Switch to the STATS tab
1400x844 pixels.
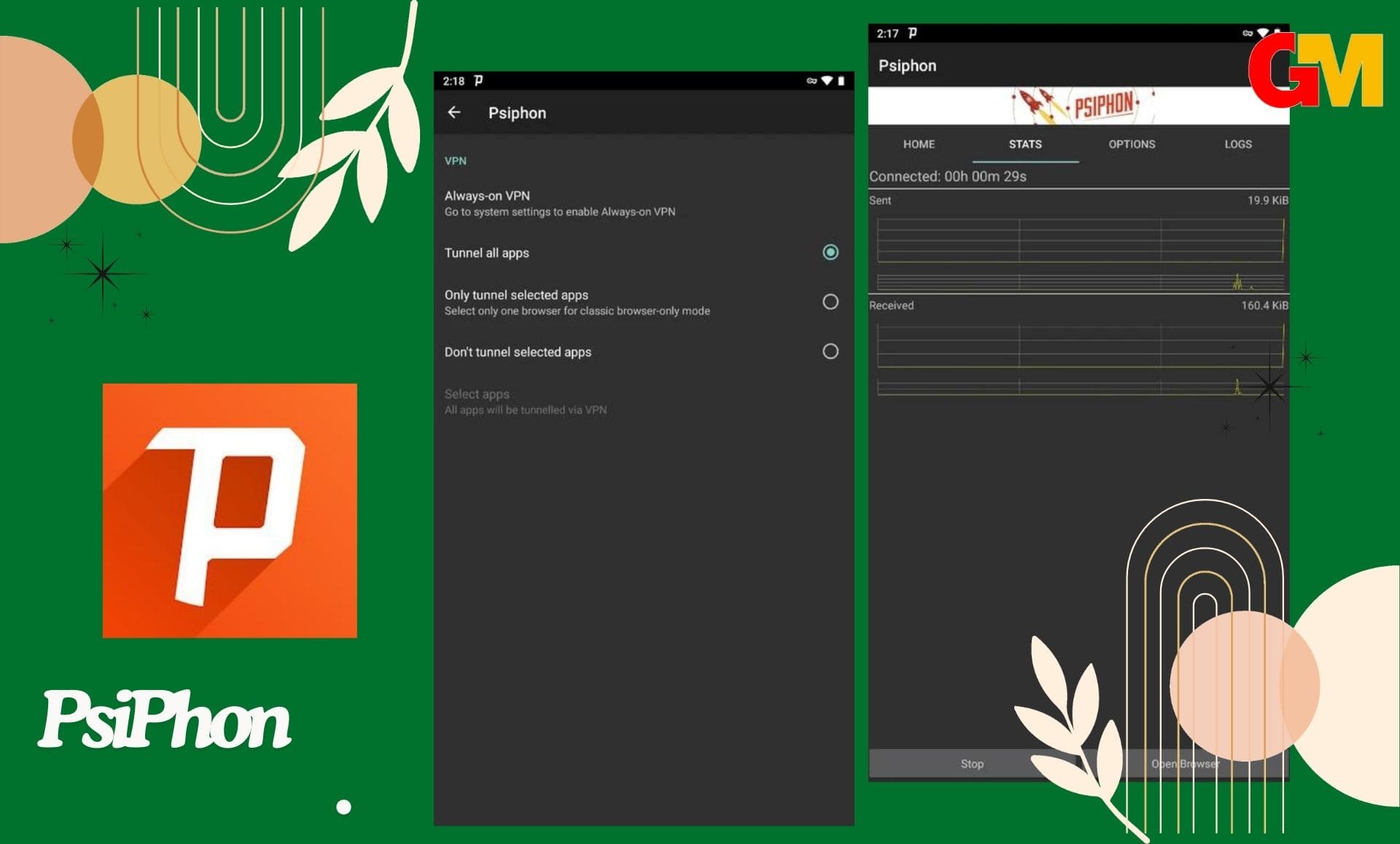pyautogui.click(x=1025, y=144)
